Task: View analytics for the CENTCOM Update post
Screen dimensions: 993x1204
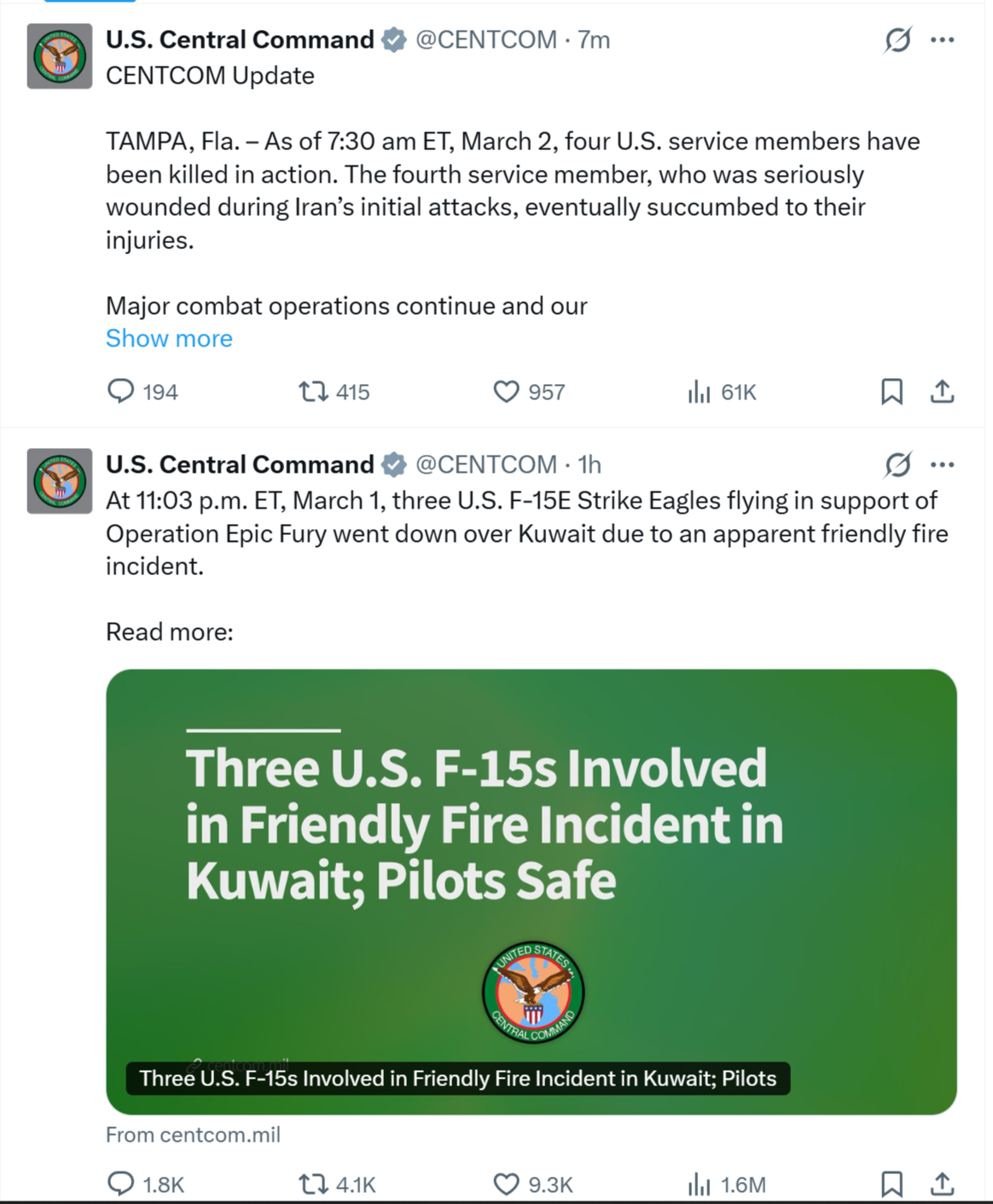Action: click(x=699, y=392)
